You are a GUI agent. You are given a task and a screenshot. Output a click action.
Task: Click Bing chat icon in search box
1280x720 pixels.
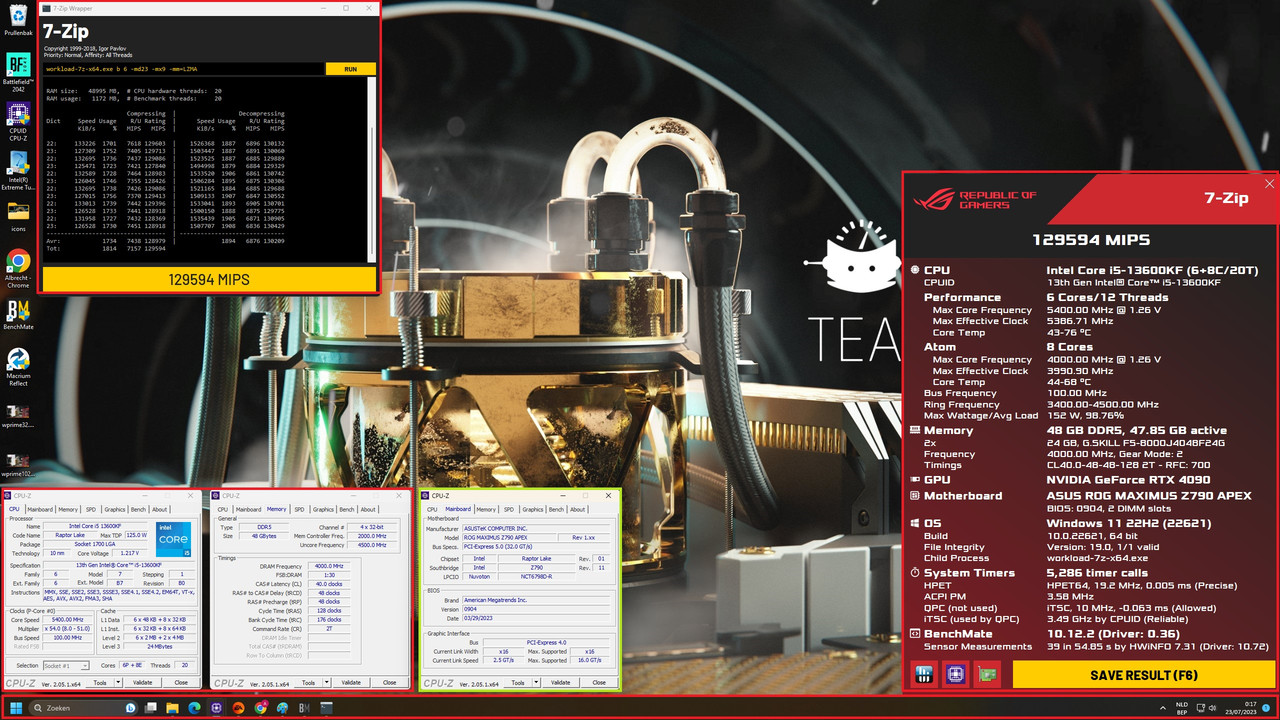click(131, 708)
